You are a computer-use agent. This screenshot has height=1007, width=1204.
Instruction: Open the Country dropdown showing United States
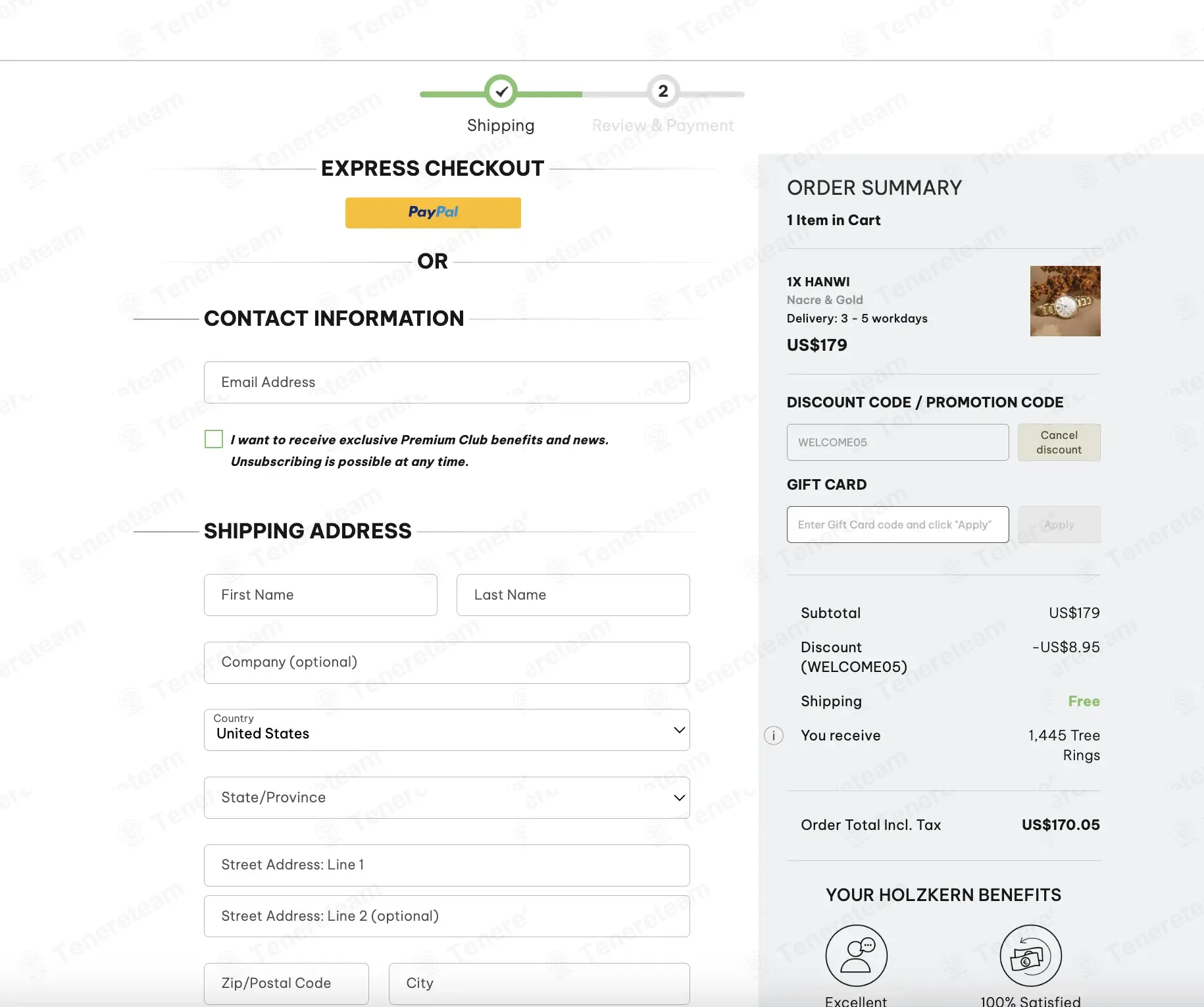click(447, 730)
